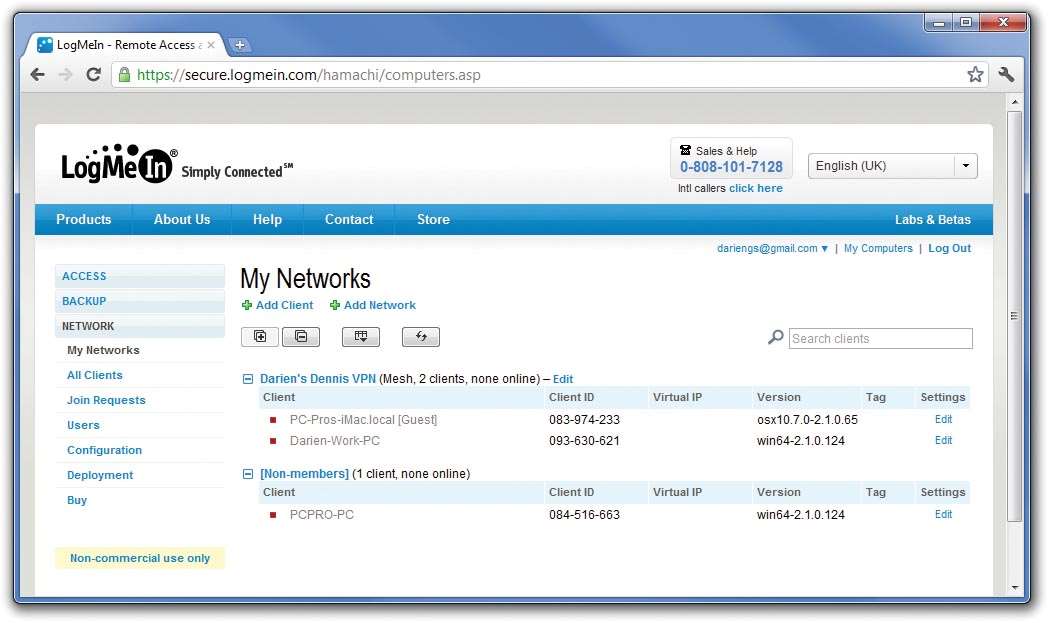Open Configuration in sidebar
This screenshot has width=1049, height=623.
pos(104,450)
